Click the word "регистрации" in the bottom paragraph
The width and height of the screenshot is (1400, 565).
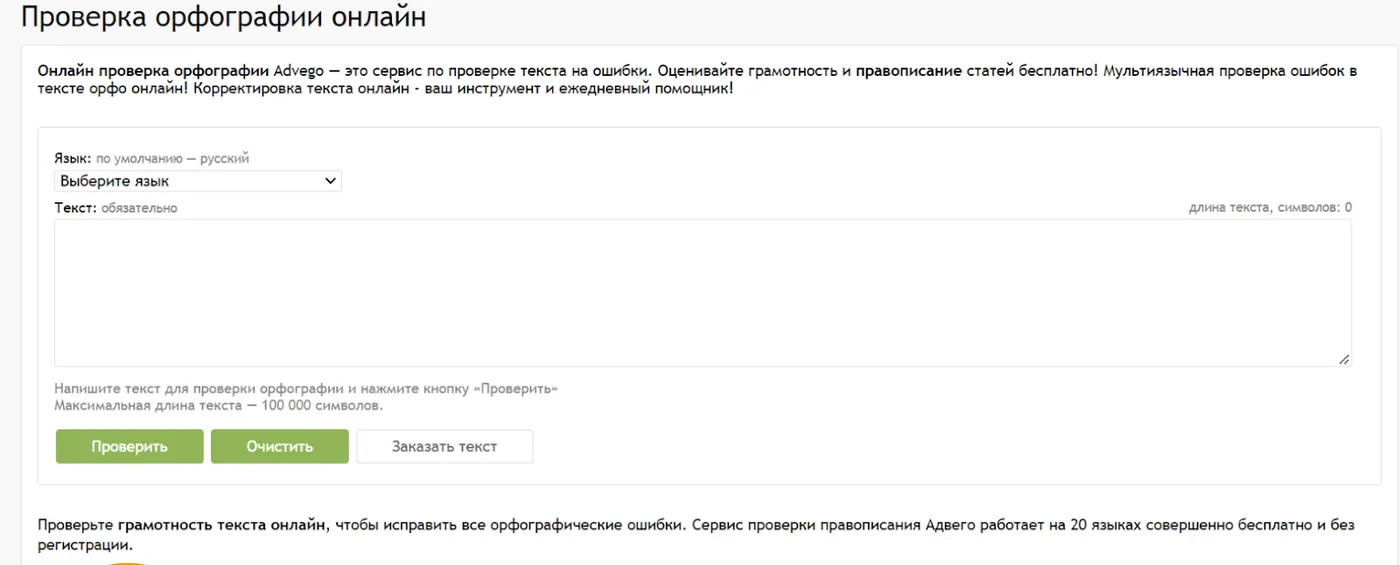click(x=84, y=546)
